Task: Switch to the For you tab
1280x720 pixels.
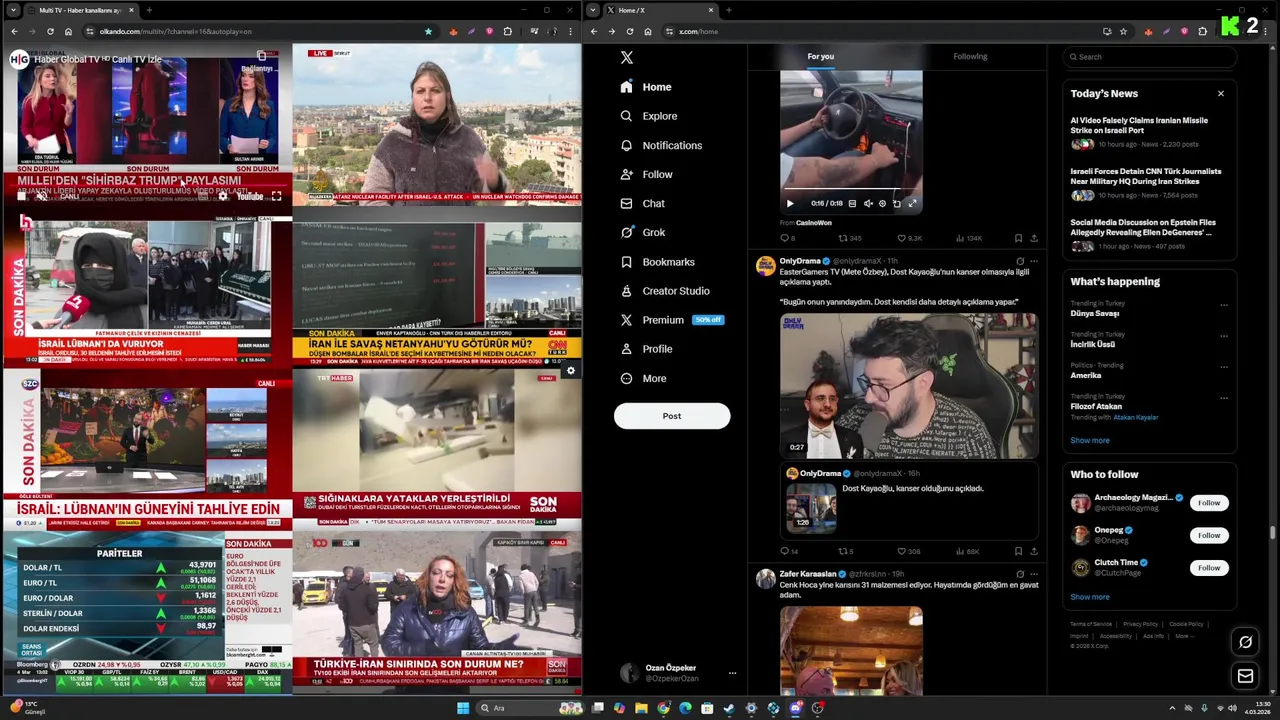Action: pyautogui.click(x=821, y=57)
